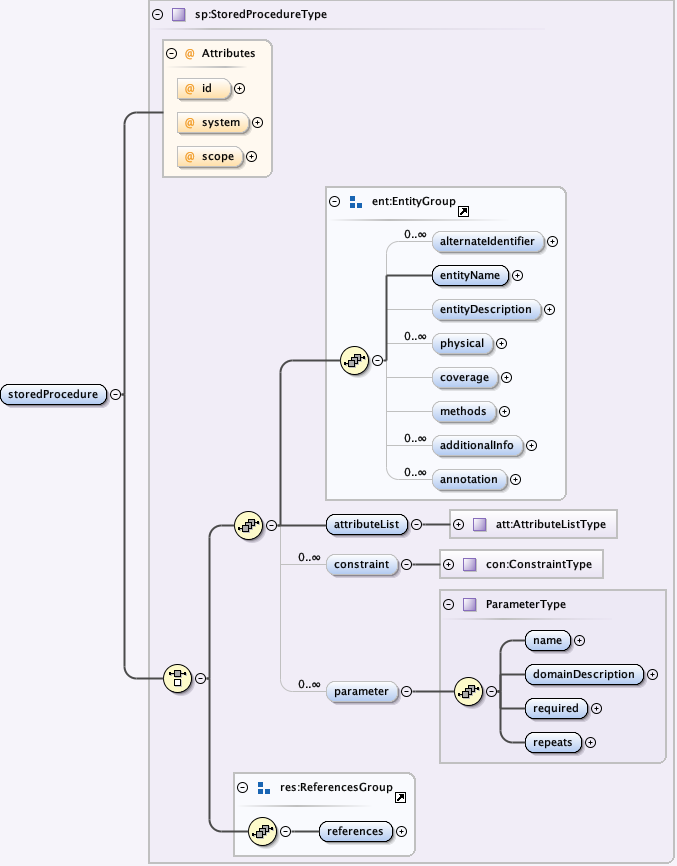Click the ReferencesGroup sequence compositor icon
This screenshot has height=866, width=677.
coord(262,830)
